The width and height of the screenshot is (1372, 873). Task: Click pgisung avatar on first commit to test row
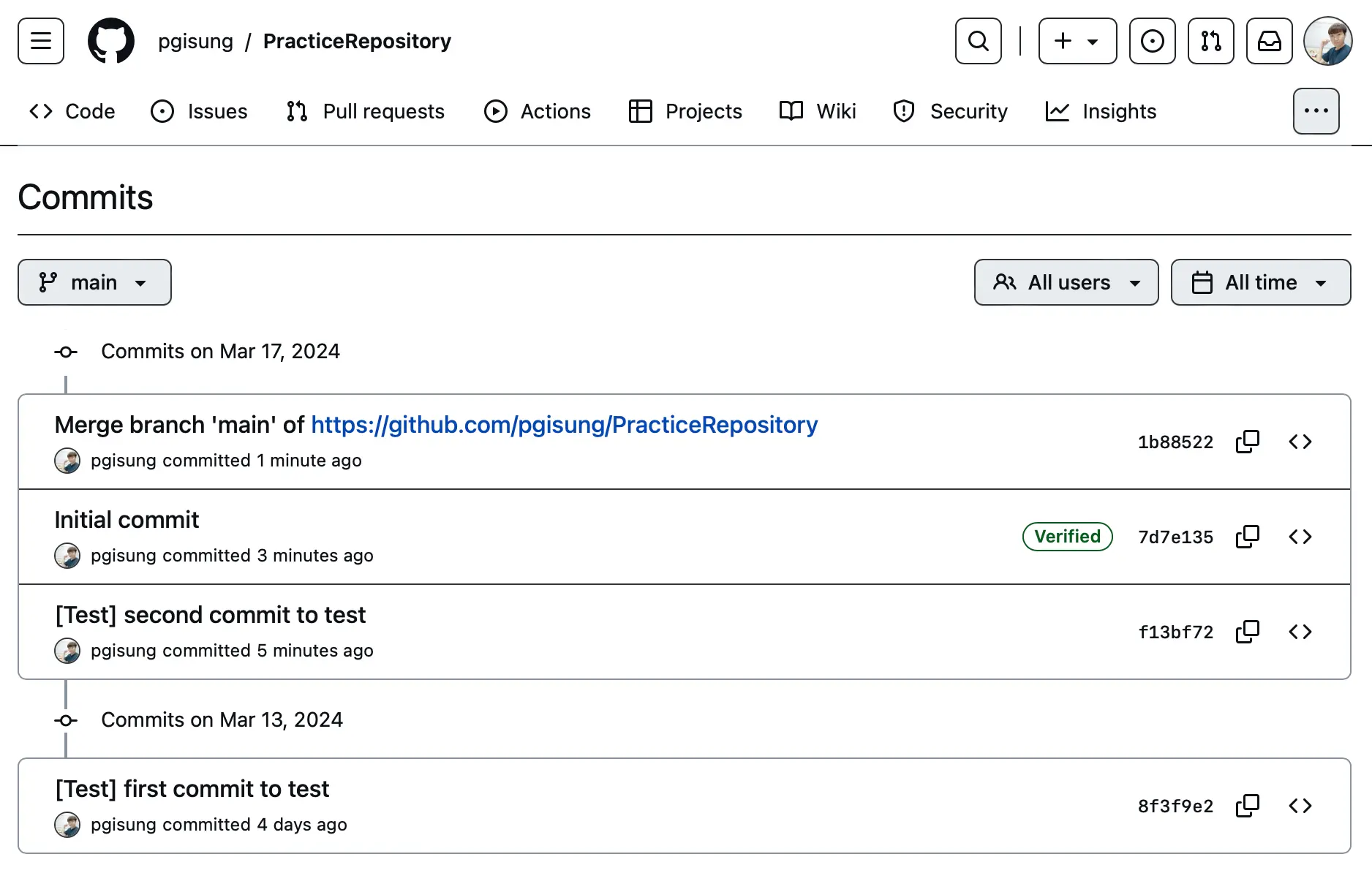click(x=67, y=825)
